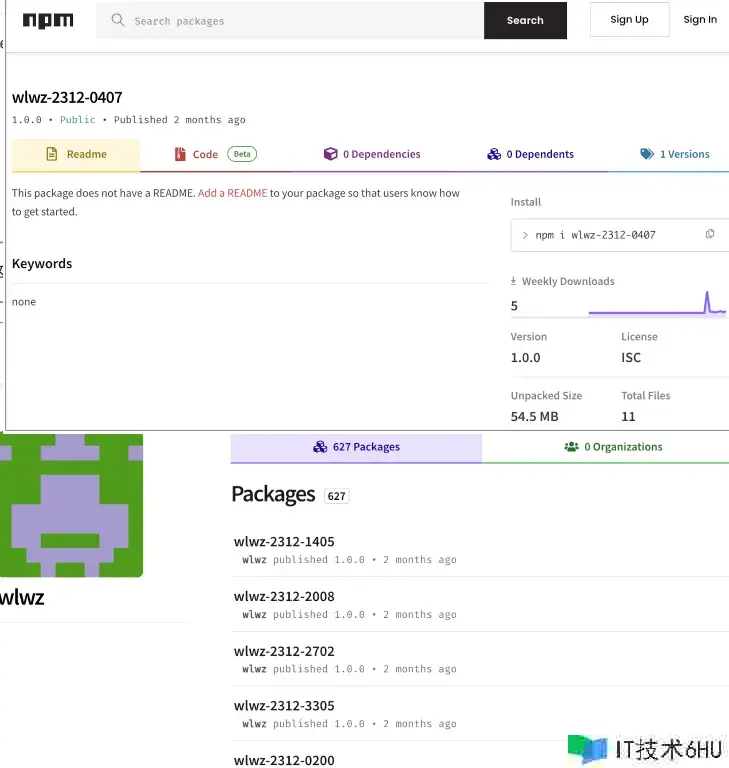Click the weekly downloads sparkline chart

click(657, 303)
